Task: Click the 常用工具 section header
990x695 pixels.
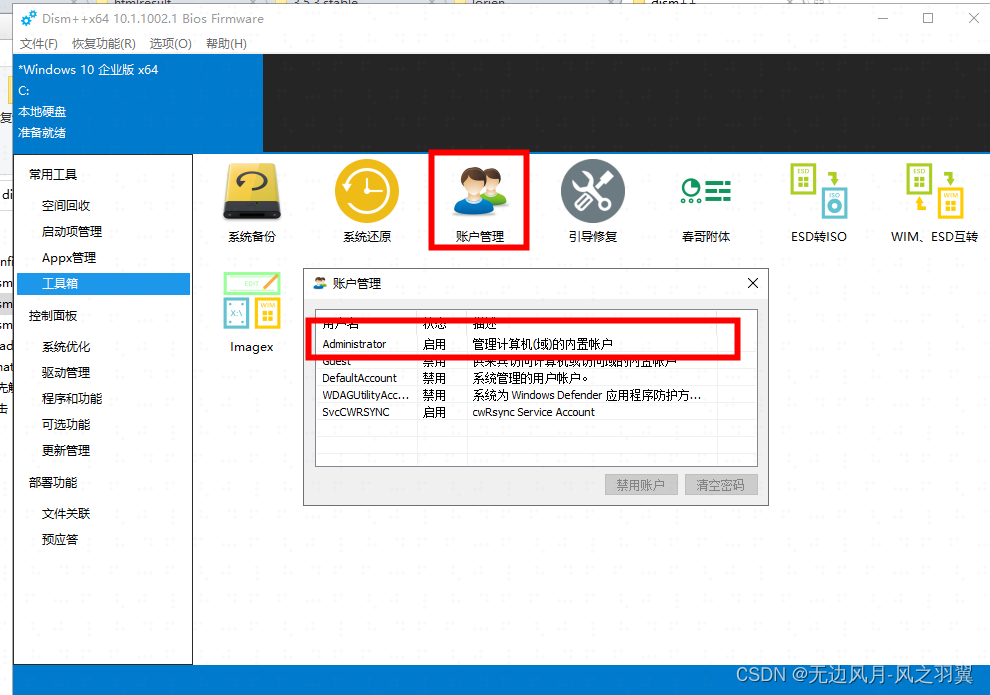Action: pos(53,174)
